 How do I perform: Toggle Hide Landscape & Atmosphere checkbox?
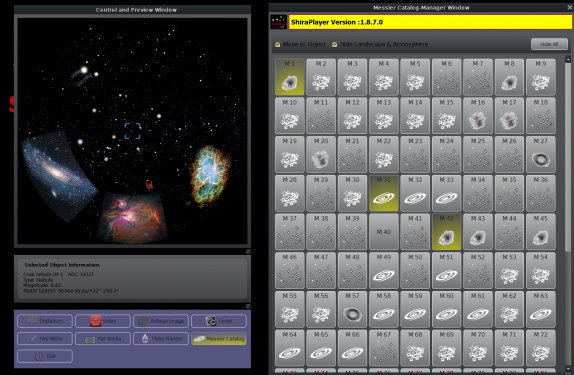coord(334,44)
